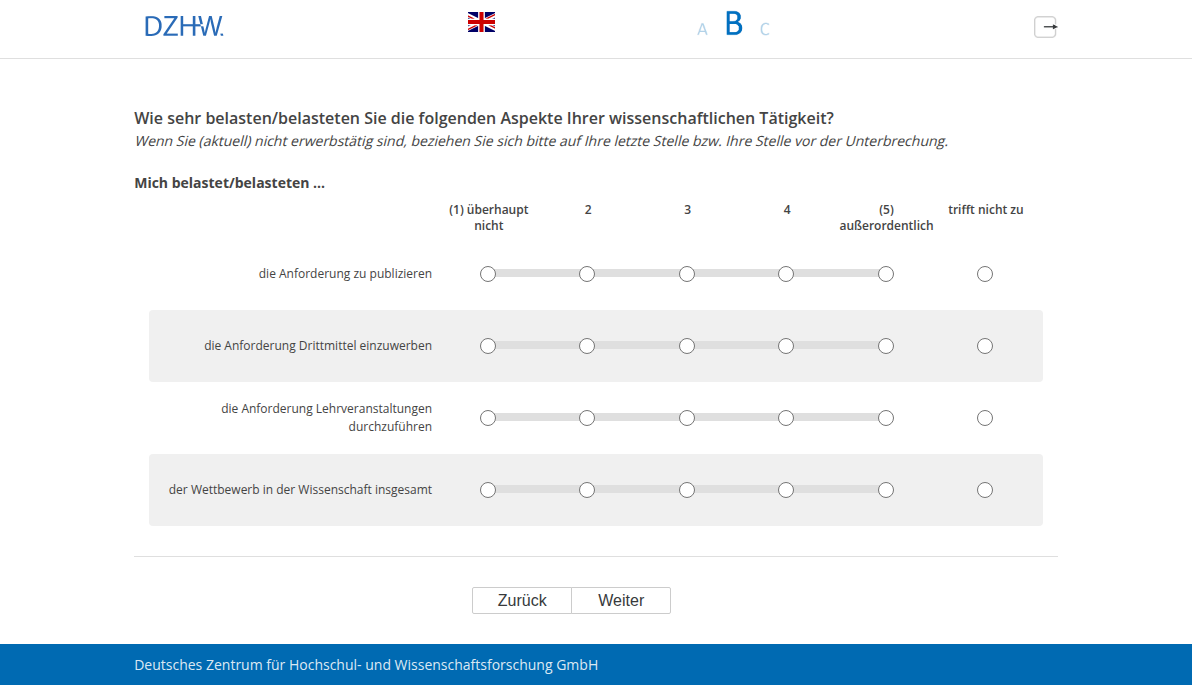Rate publizieren as 3

(687, 274)
